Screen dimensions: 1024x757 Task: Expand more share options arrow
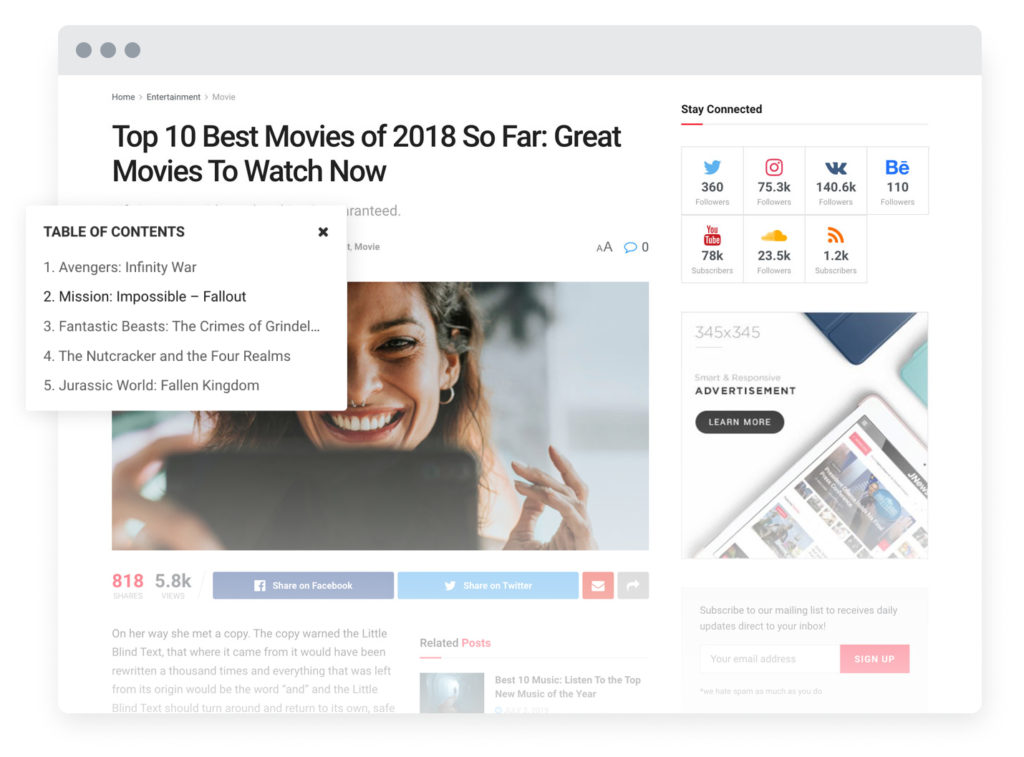point(633,586)
